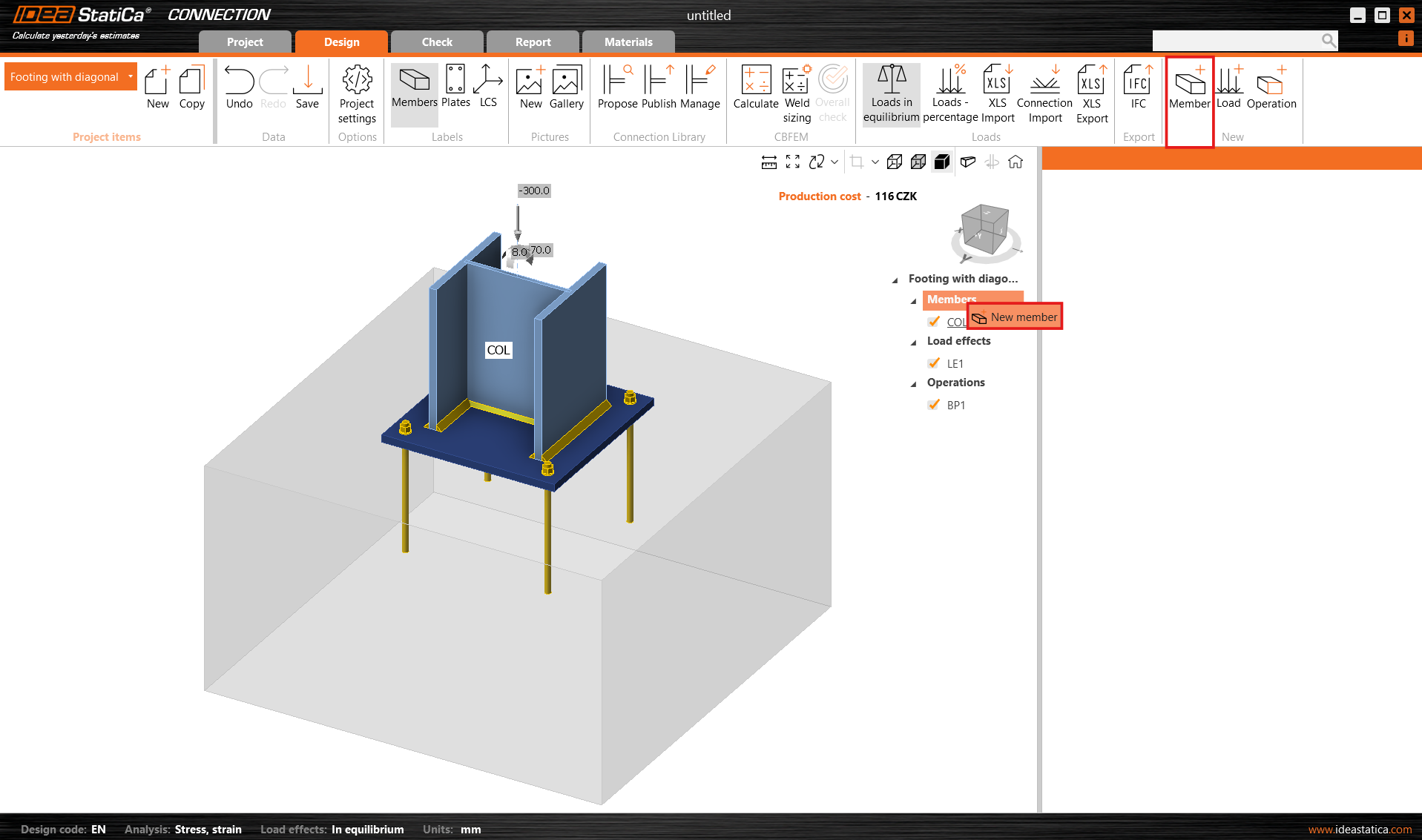Activate the measure tool above the 3D view

click(768, 162)
